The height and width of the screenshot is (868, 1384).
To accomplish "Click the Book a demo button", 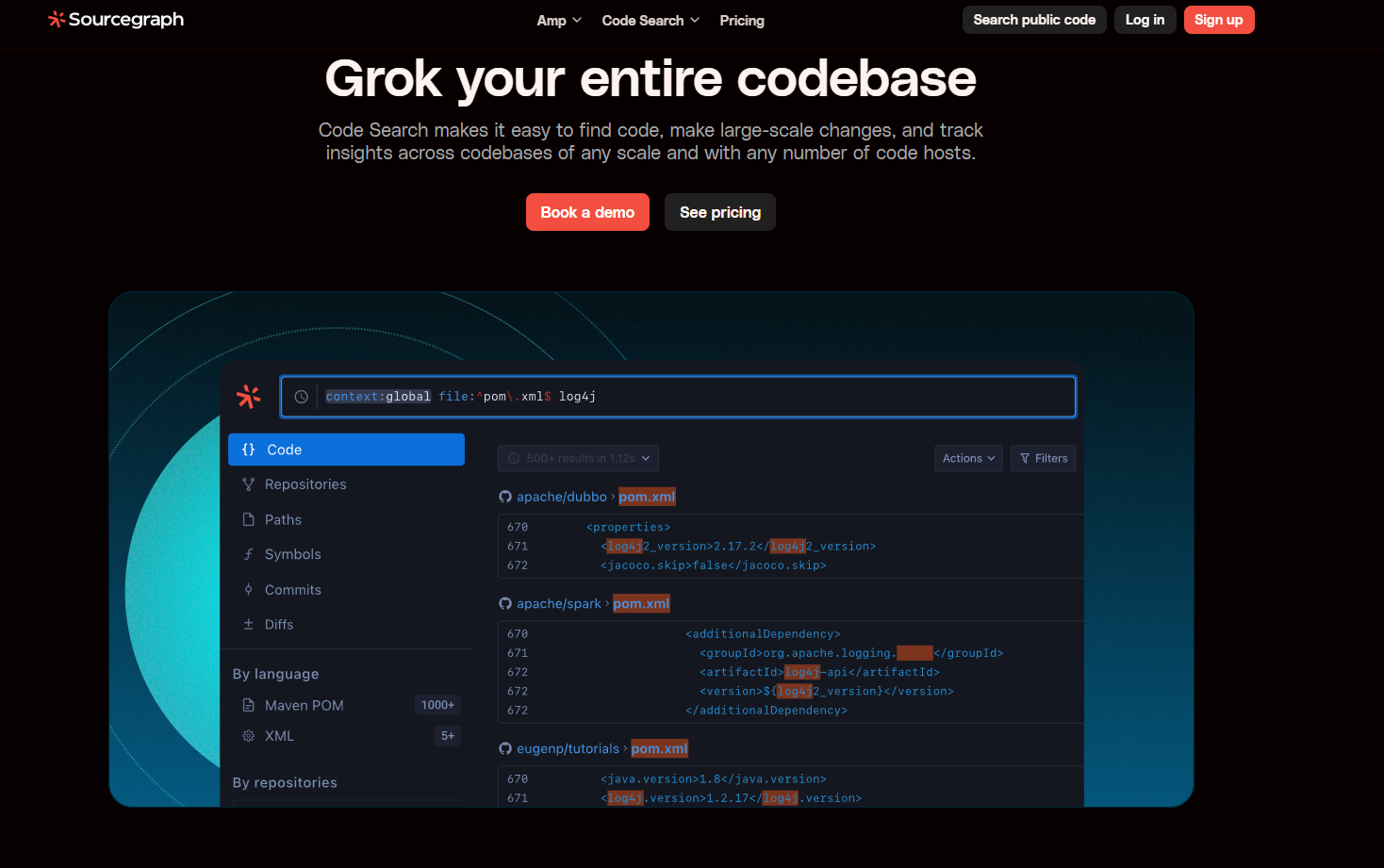I will click(587, 212).
